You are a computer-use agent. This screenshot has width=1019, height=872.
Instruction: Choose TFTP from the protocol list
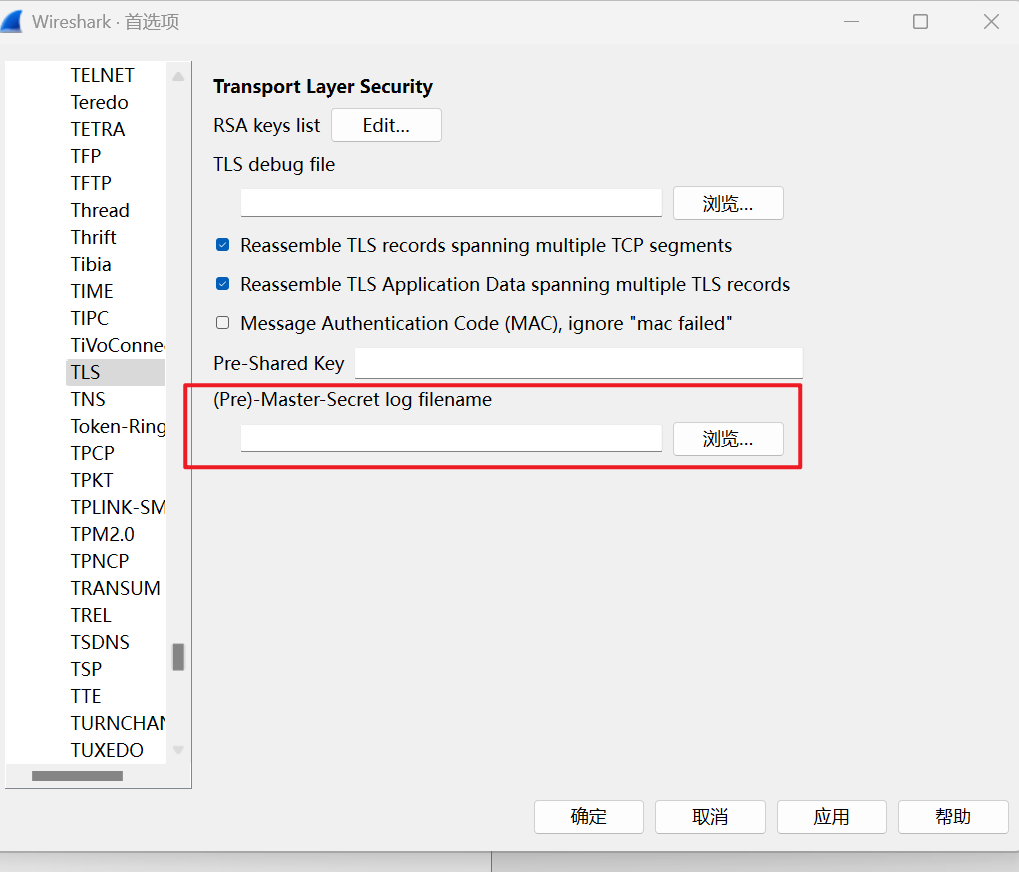[x=91, y=183]
